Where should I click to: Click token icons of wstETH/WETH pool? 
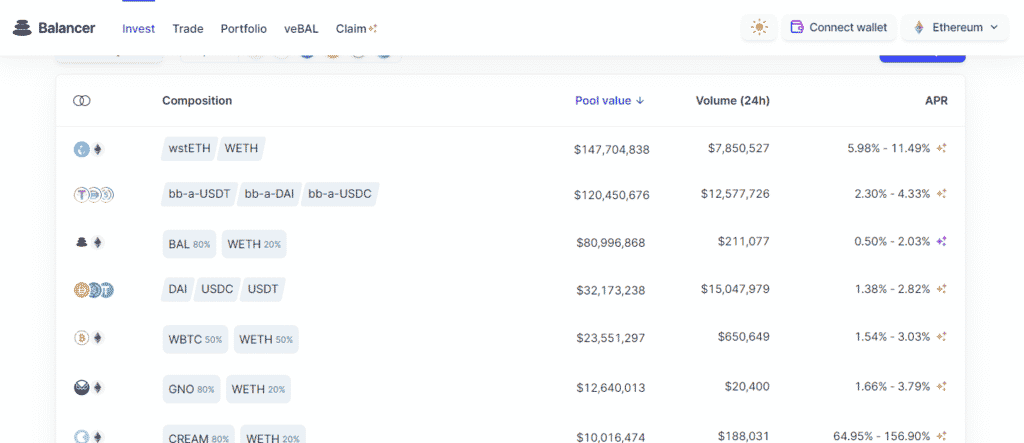coord(89,150)
